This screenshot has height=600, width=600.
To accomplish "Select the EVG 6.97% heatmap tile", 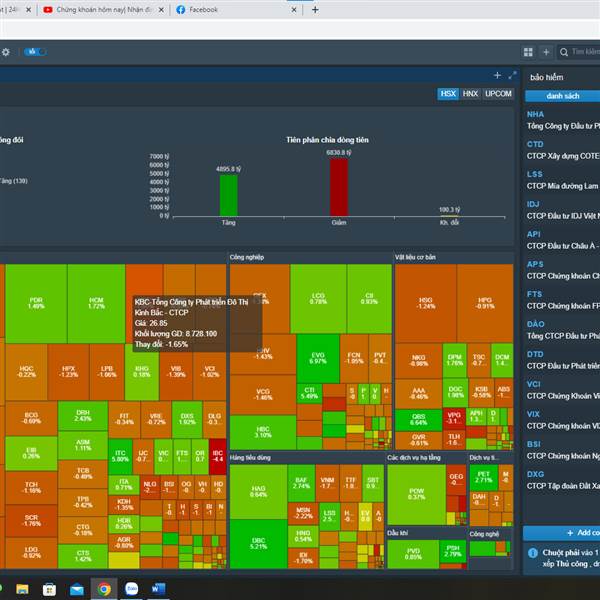I will (x=318, y=359).
